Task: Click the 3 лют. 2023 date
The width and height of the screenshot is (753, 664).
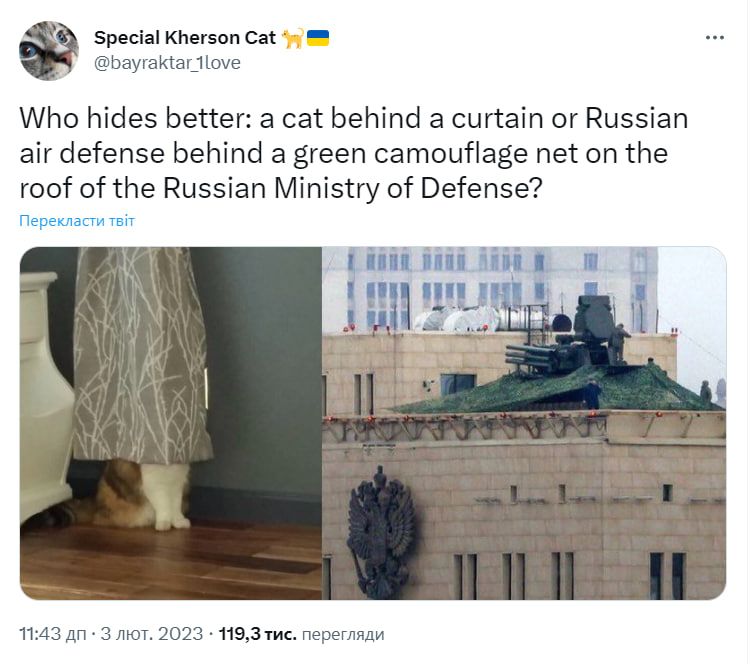Action: (x=152, y=634)
